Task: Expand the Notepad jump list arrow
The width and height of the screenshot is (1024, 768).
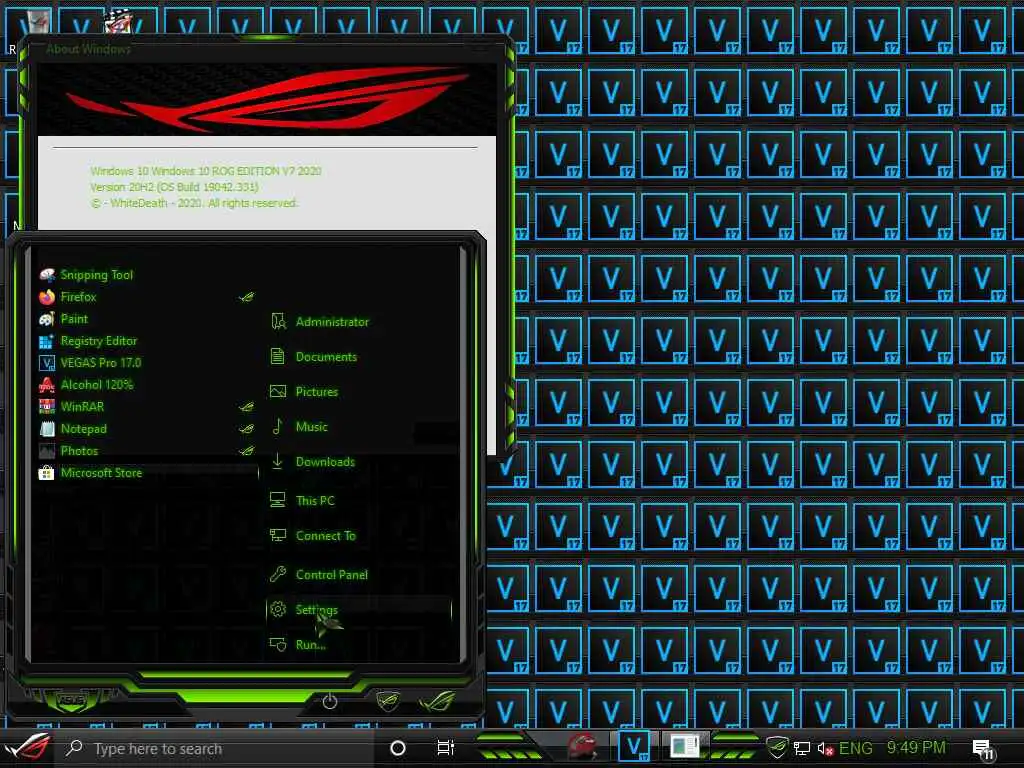Action: [246, 429]
